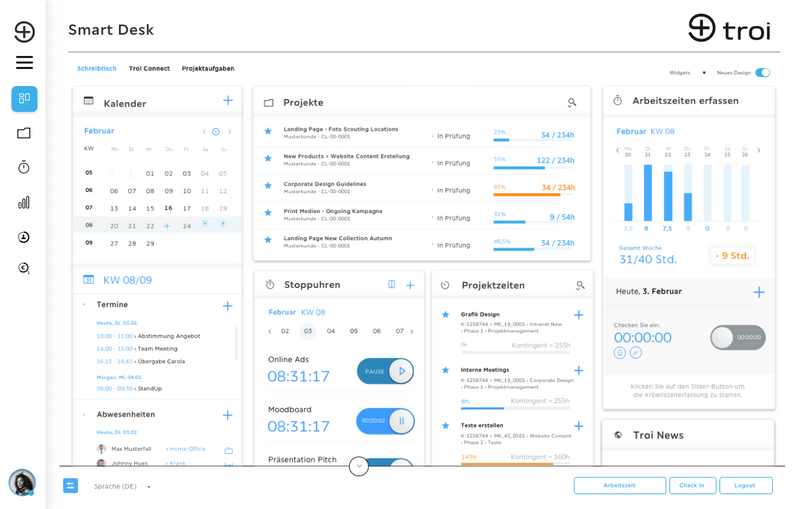Unstar Landing Page - Foto Scouting Locations
Image resolution: width=800 pixels, height=509 pixels.
268,132
